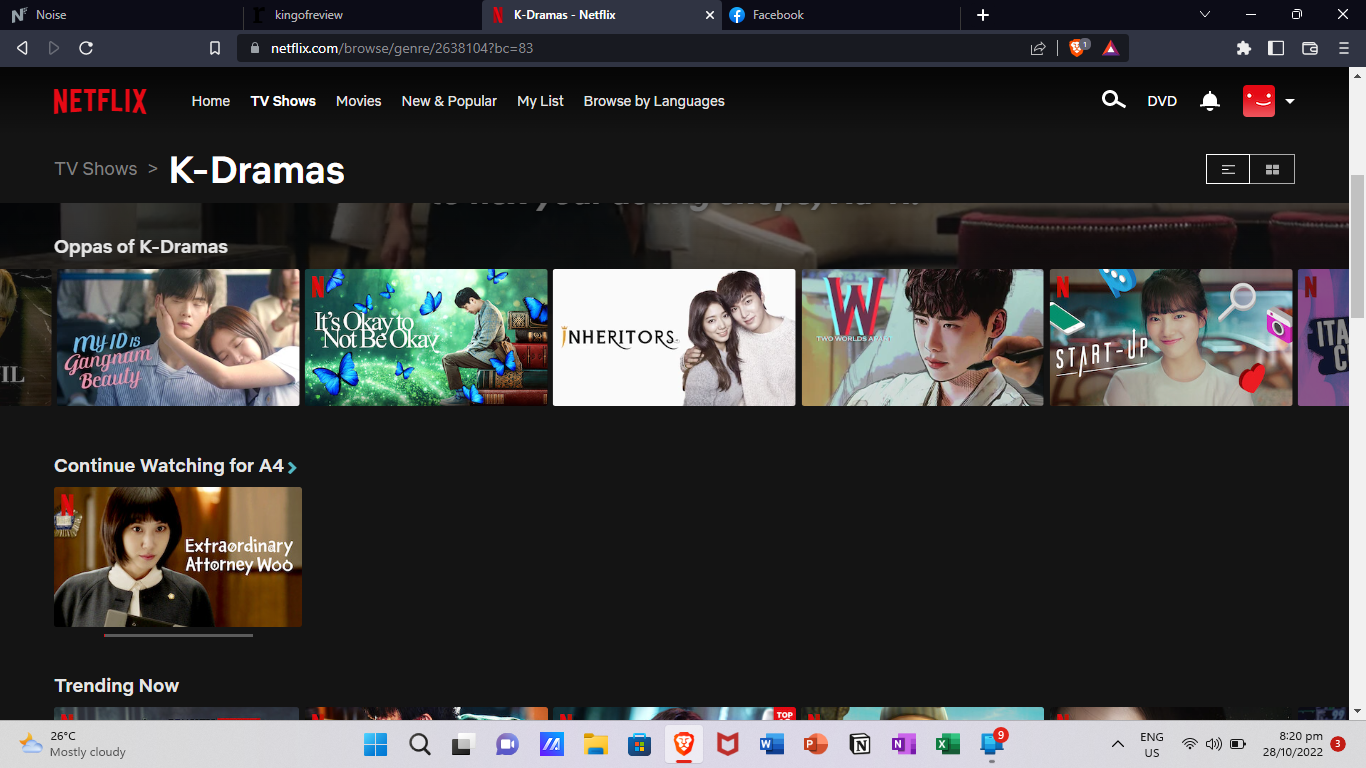Open Brave Rewards triangle icon
Screen dimensions: 1366x768
(x=1110, y=48)
